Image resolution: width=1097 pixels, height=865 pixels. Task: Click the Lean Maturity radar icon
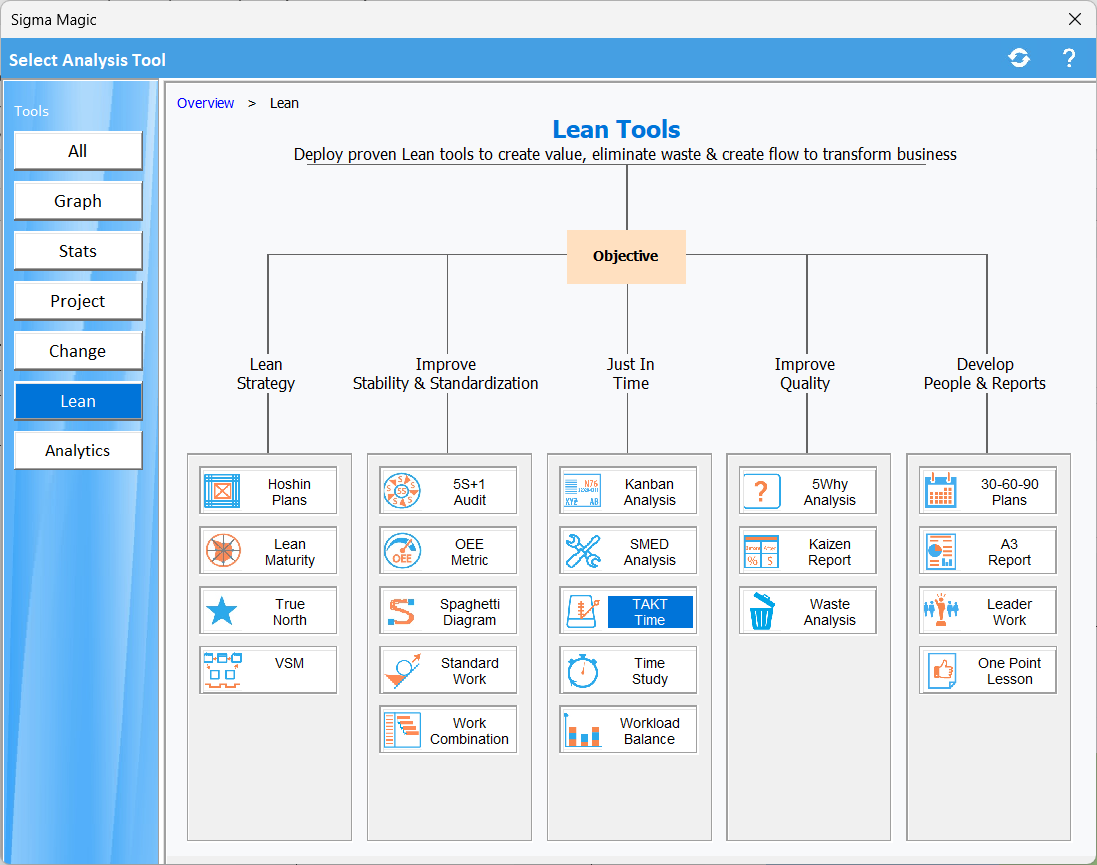click(x=222, y=551)
